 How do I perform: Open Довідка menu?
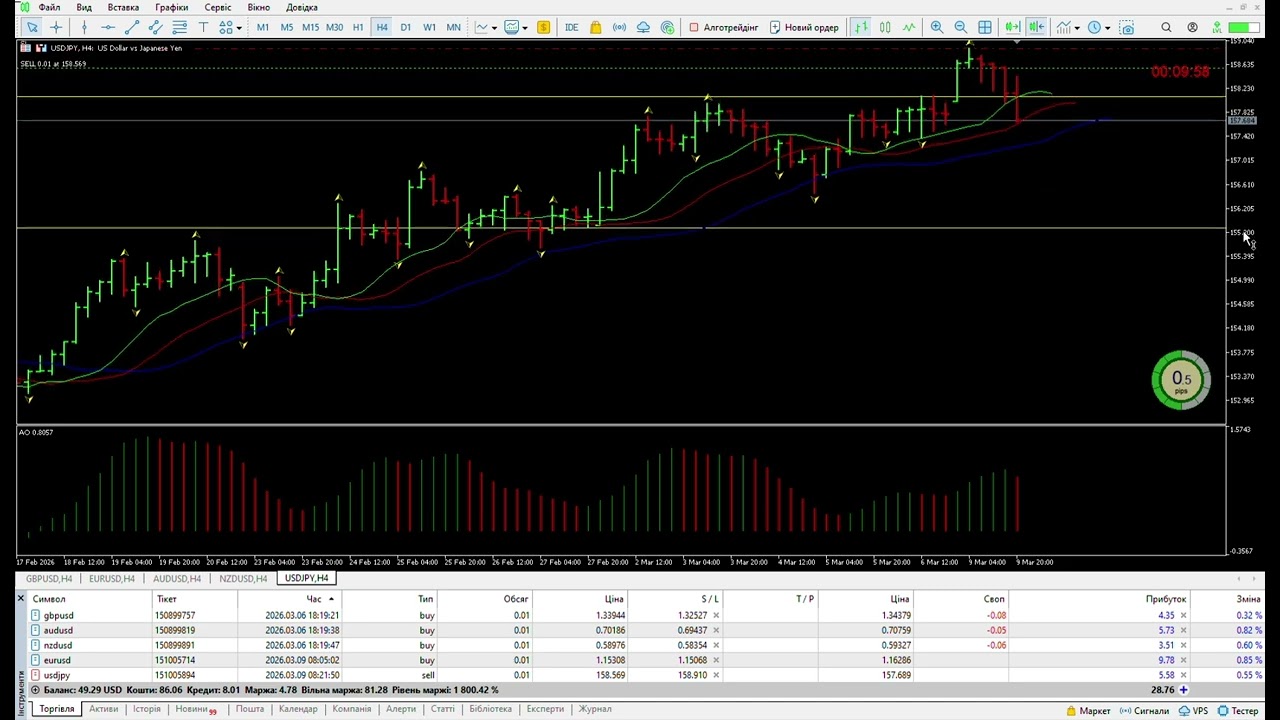pyautogui.click(x=302, y=7)
